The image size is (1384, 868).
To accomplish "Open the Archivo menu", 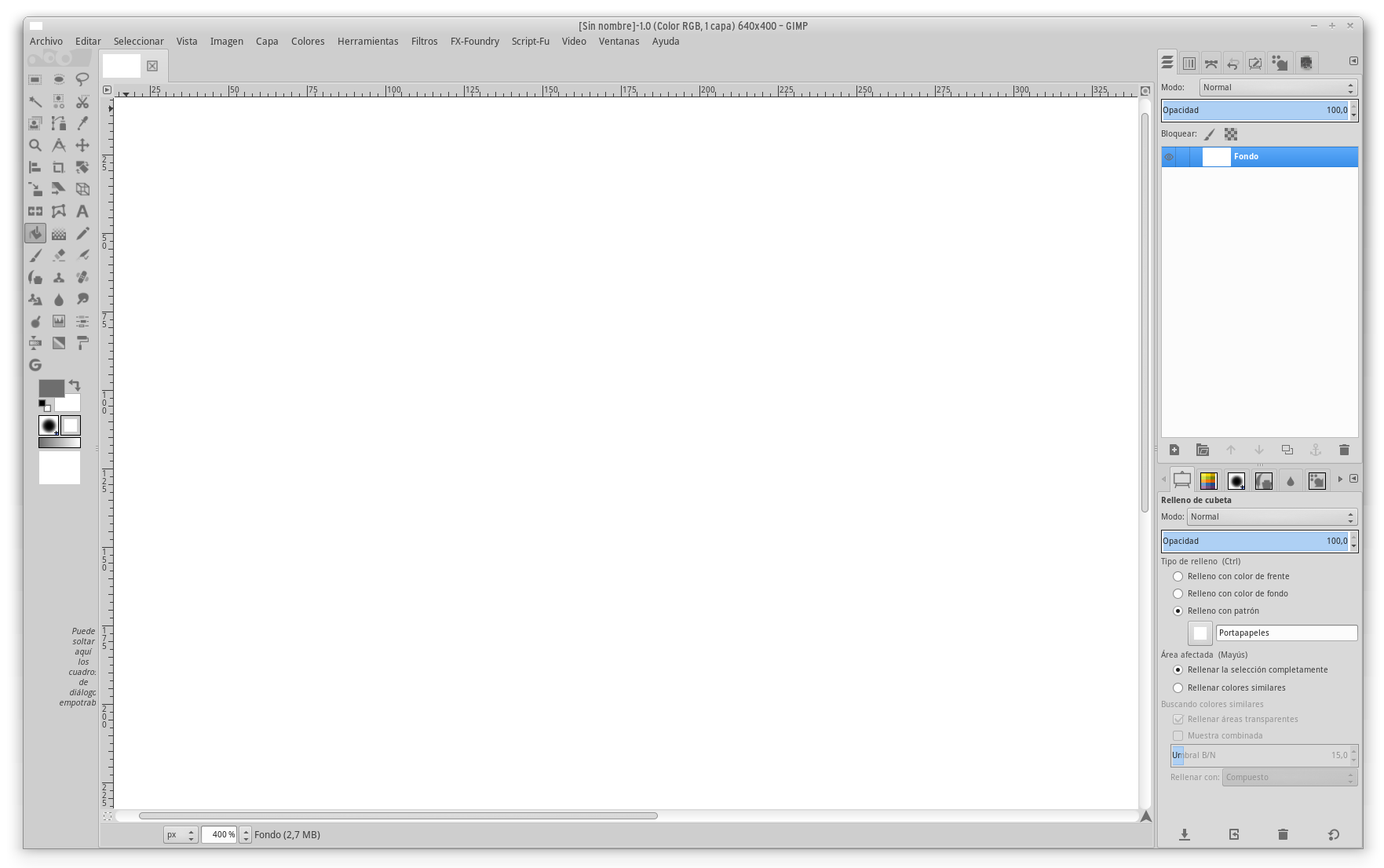I will (x=46, y=42).
